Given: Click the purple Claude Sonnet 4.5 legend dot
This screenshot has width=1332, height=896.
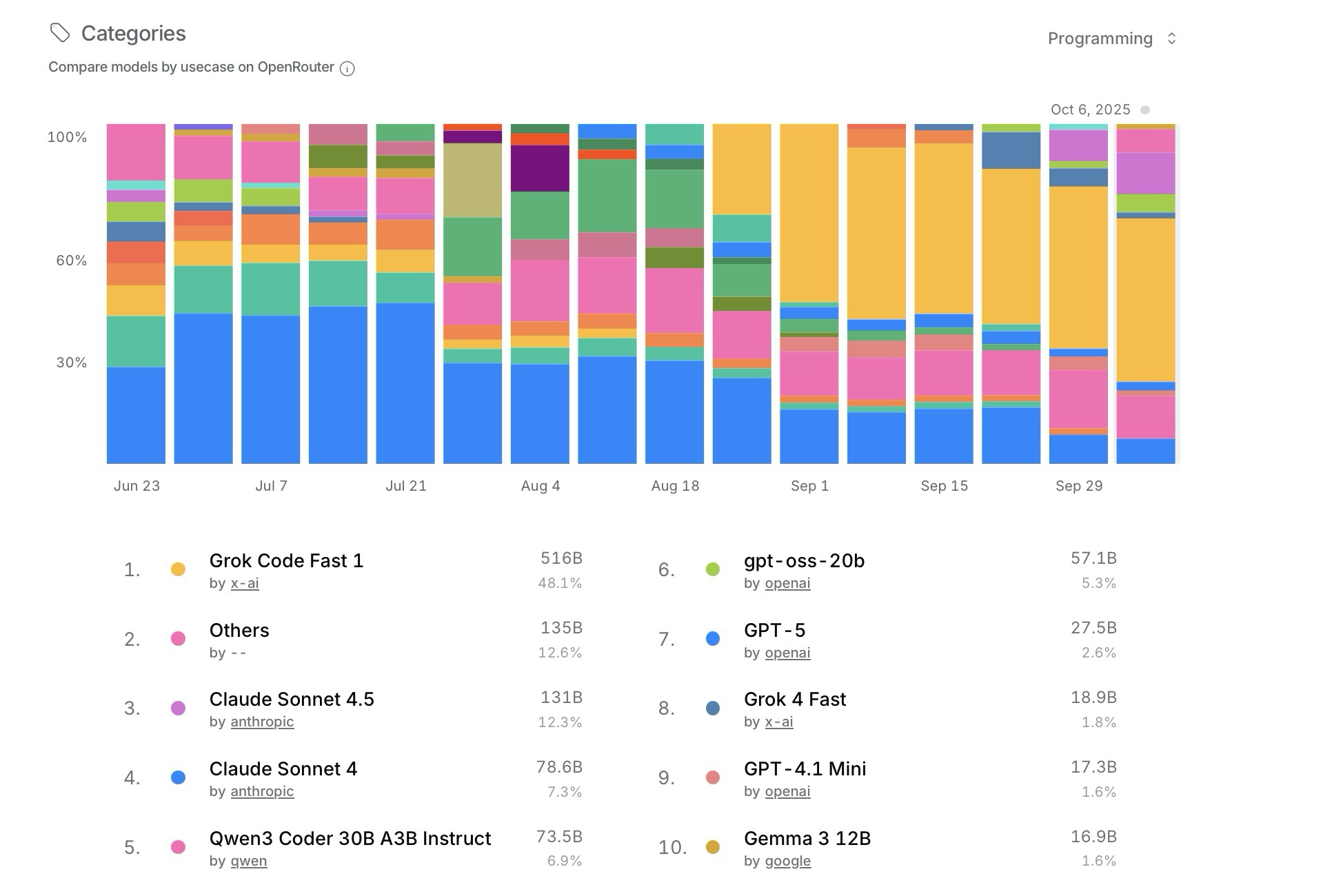Looking at the screenshot, I should (x=178, y=709).
